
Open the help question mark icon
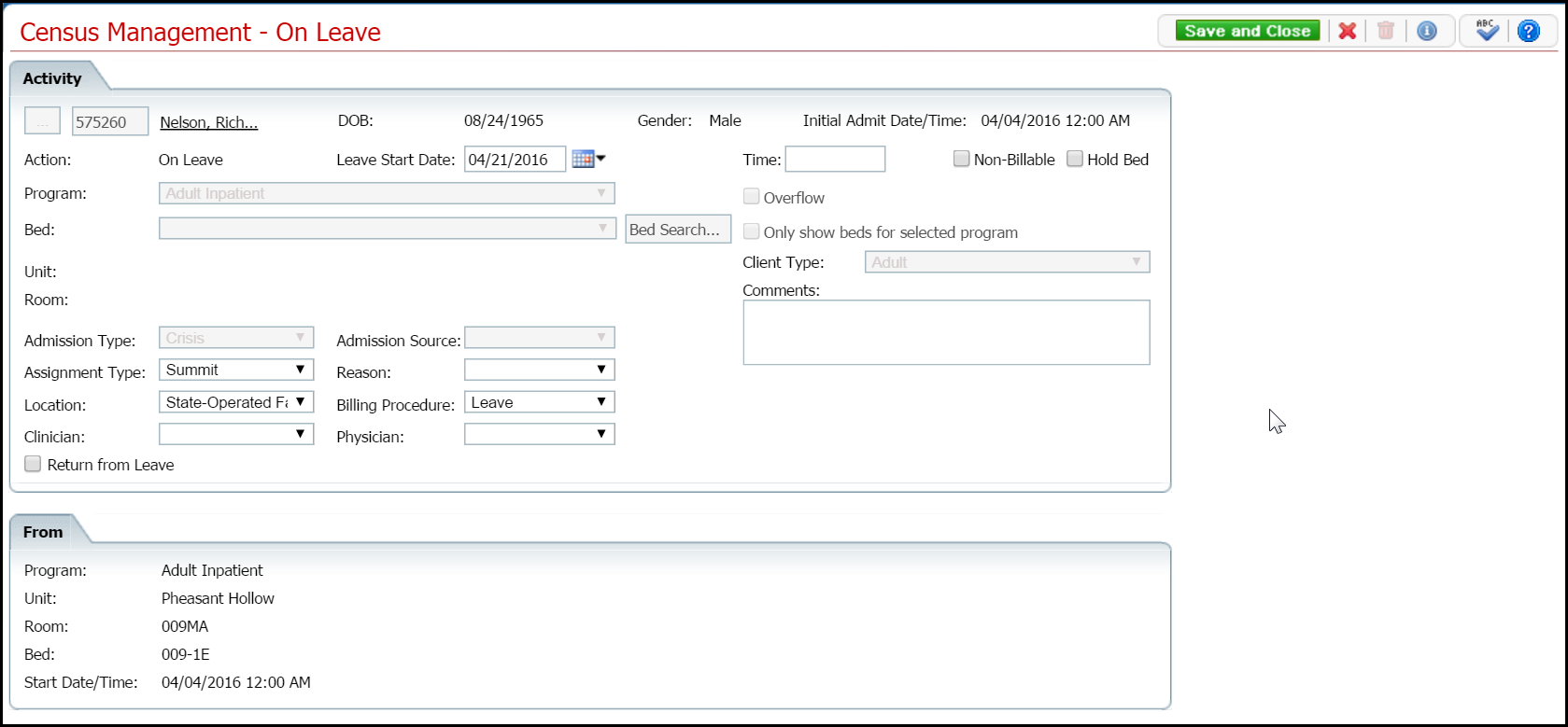click(1528, 31)
